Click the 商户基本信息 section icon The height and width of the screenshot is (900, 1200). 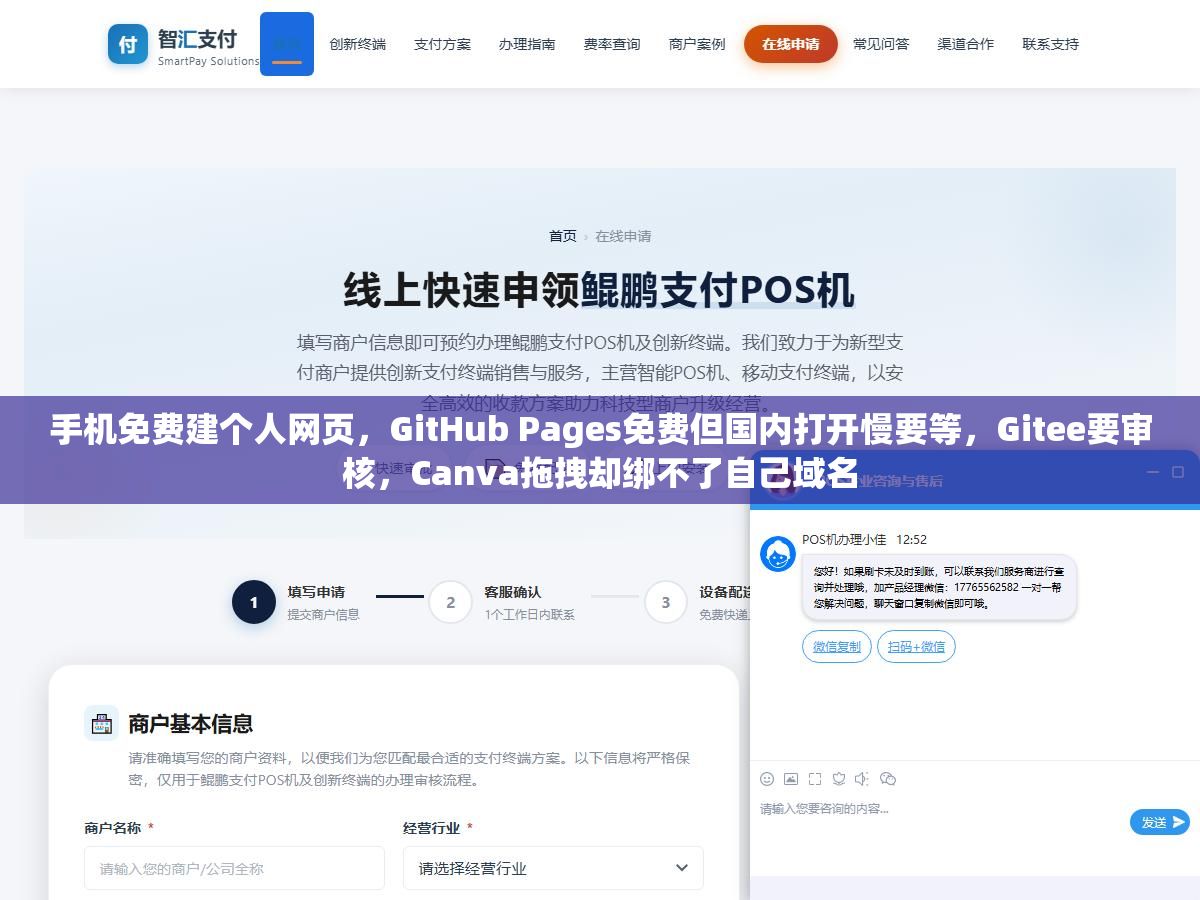click(101, 722)
